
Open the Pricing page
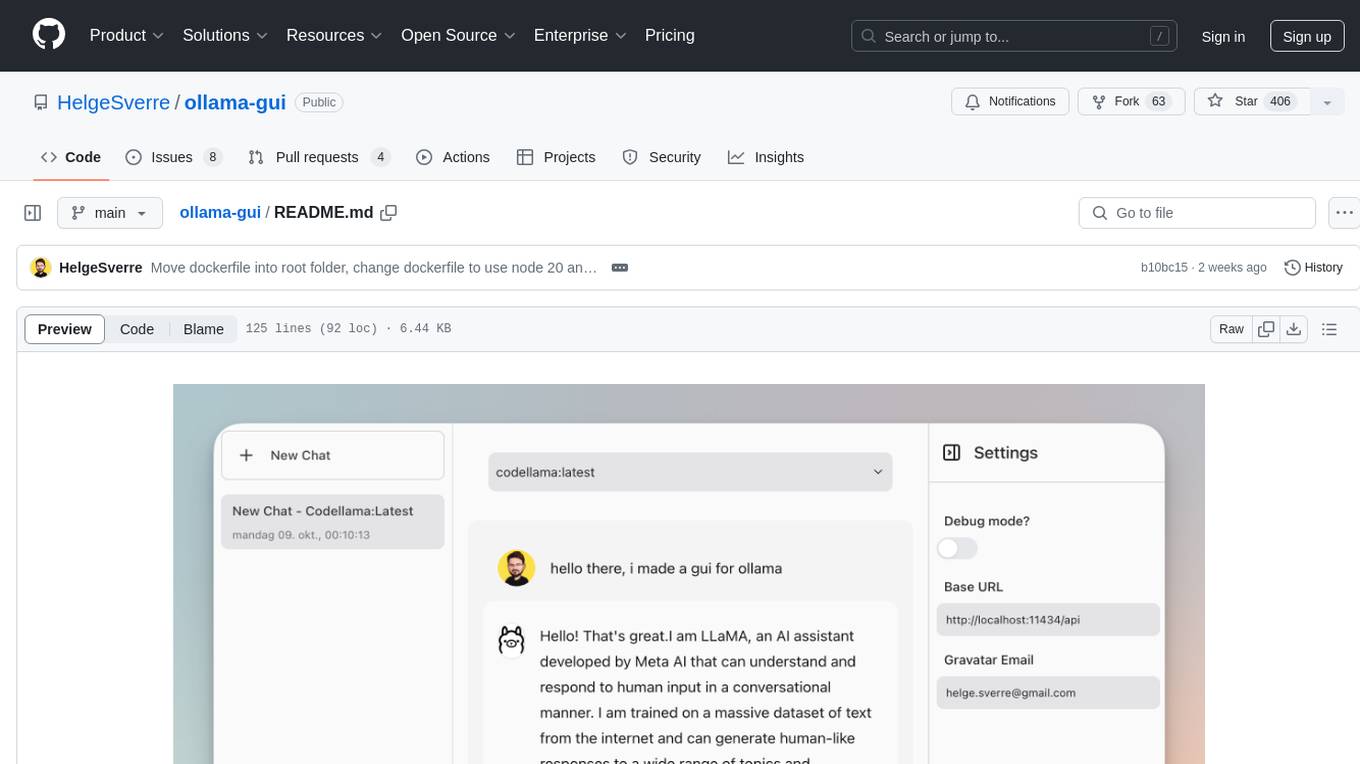(670, 35)
